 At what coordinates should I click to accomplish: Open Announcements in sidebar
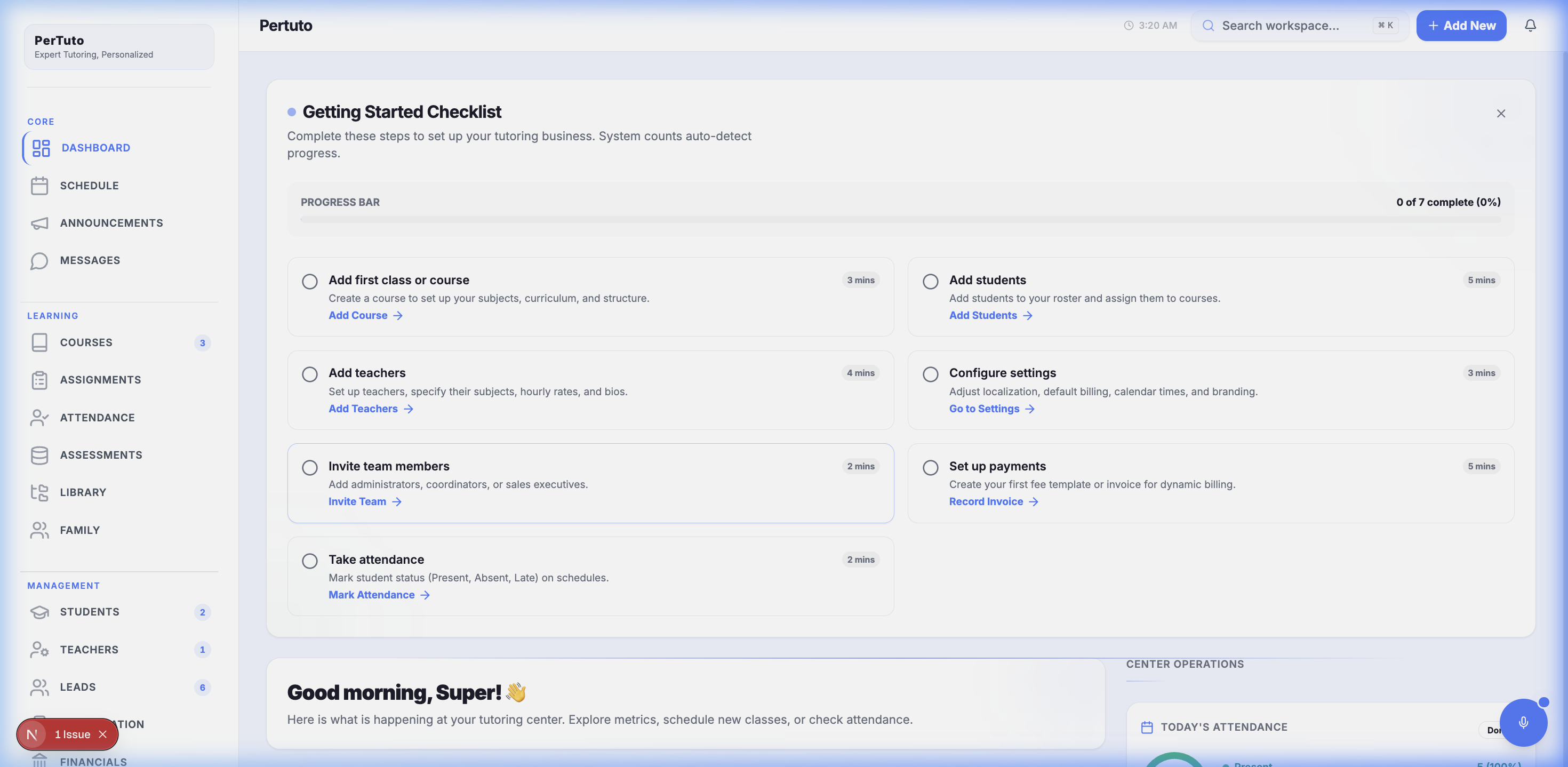[119, 223]
